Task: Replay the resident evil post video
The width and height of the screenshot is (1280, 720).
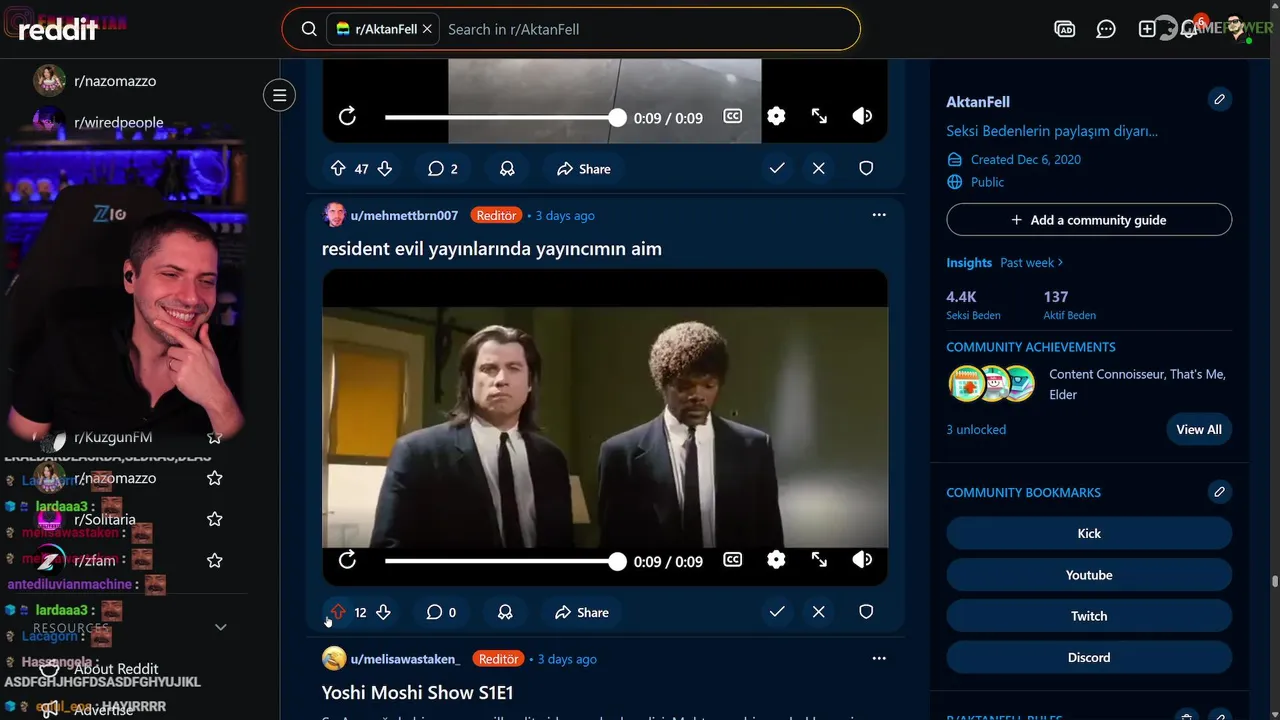Action: (347, 561)
